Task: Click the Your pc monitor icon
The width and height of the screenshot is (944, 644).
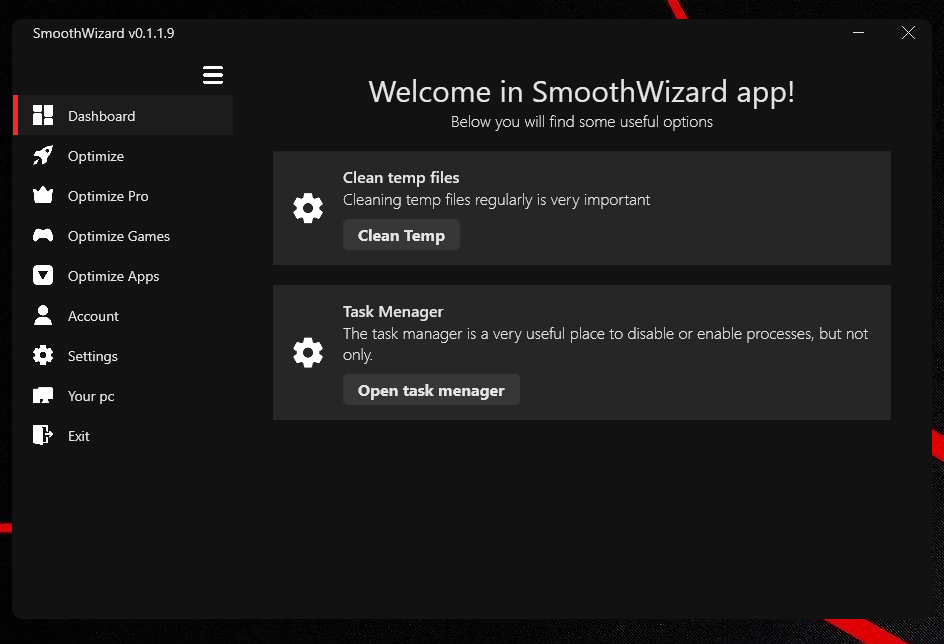Action: point(43,395)
